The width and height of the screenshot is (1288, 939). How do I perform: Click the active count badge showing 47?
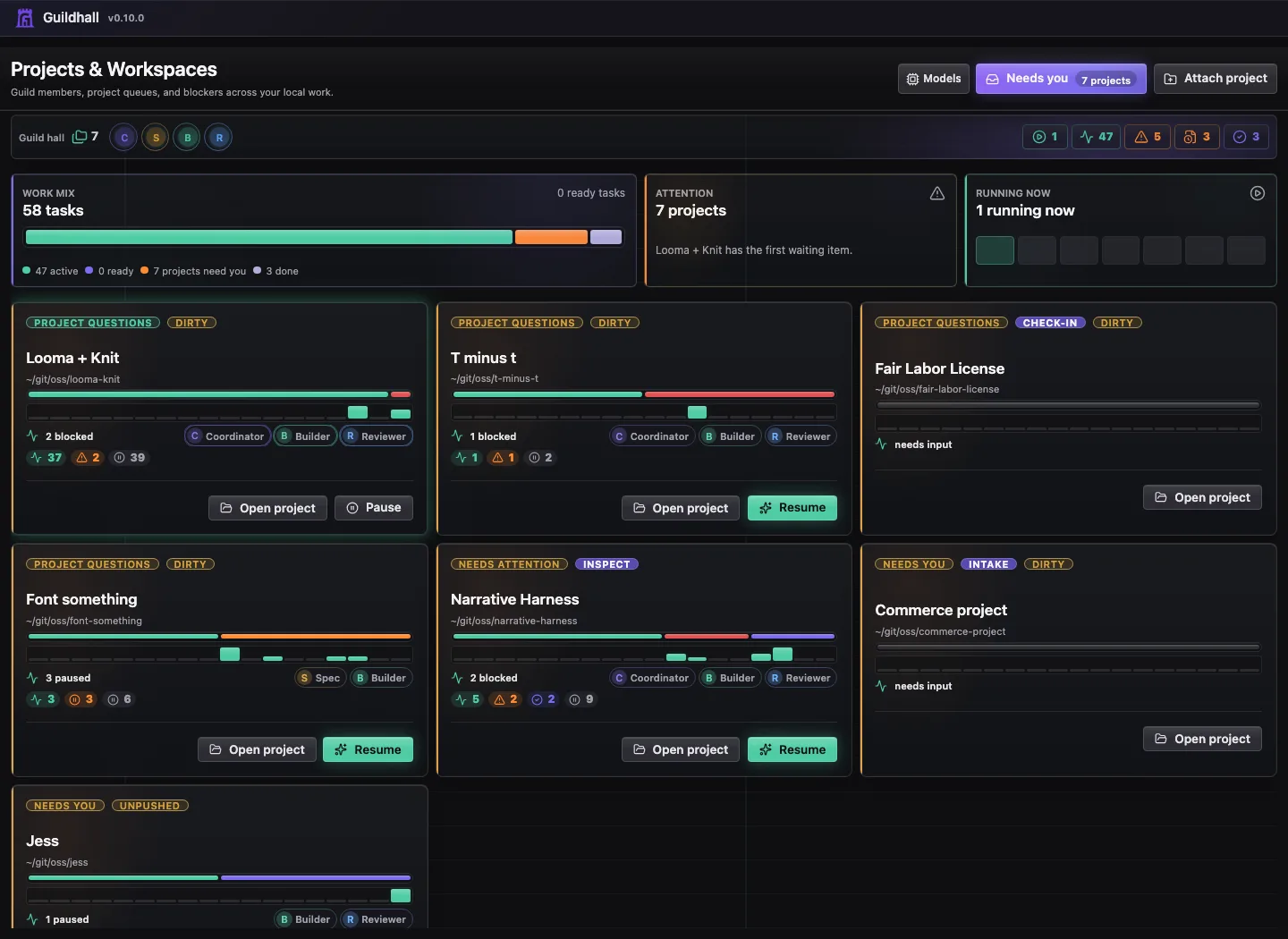coord(1096,137)
